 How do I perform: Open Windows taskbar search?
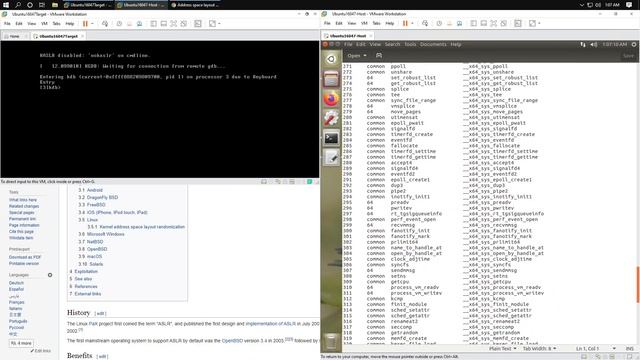click(x=18, y=5)
